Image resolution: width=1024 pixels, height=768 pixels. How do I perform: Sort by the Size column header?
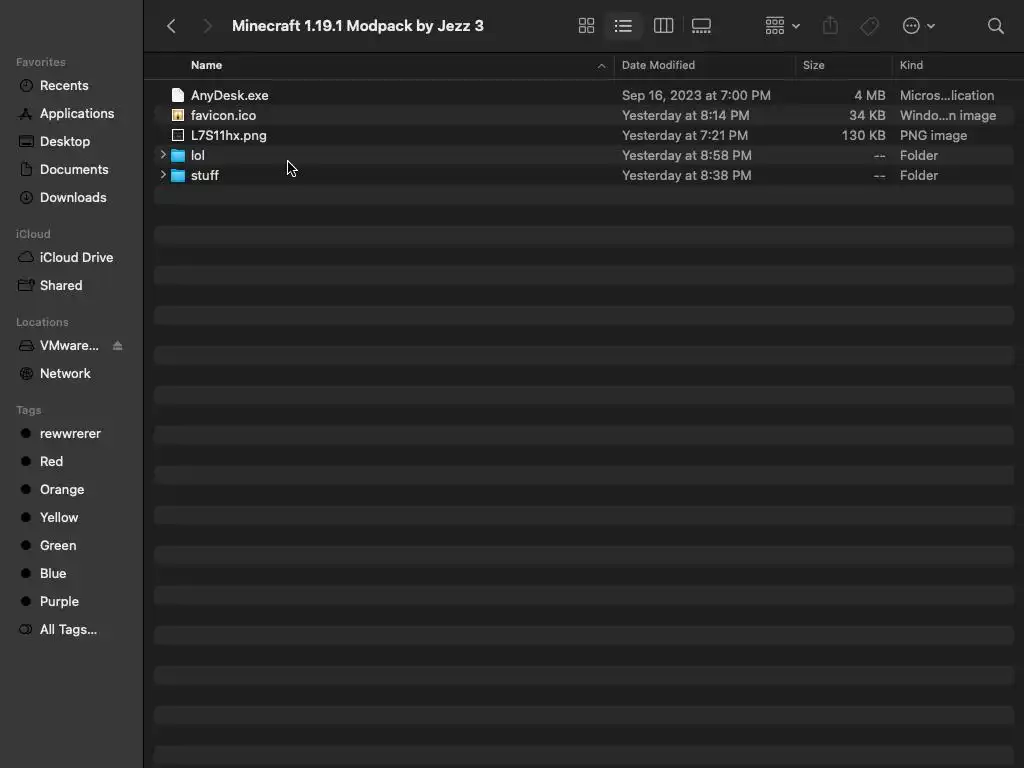coord(813,66)
